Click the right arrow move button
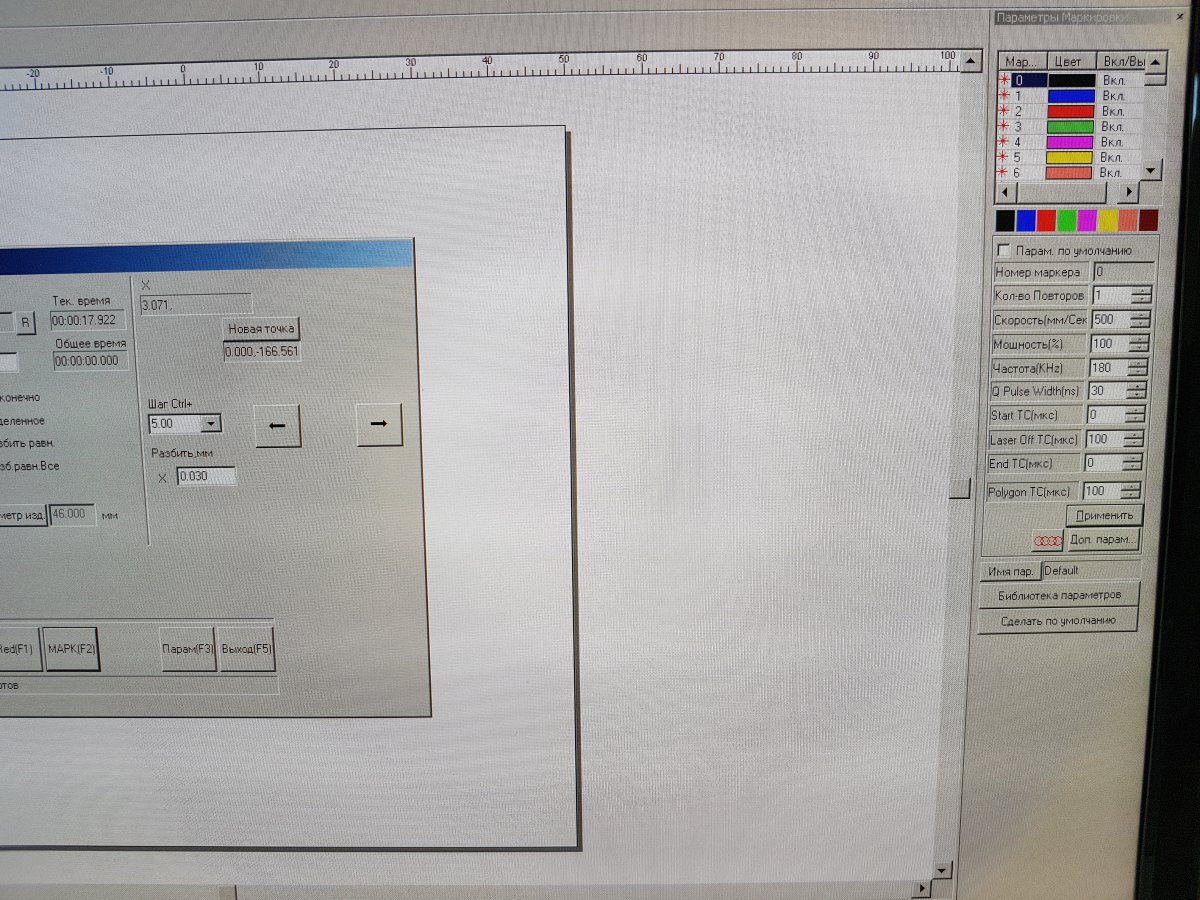 379,425
